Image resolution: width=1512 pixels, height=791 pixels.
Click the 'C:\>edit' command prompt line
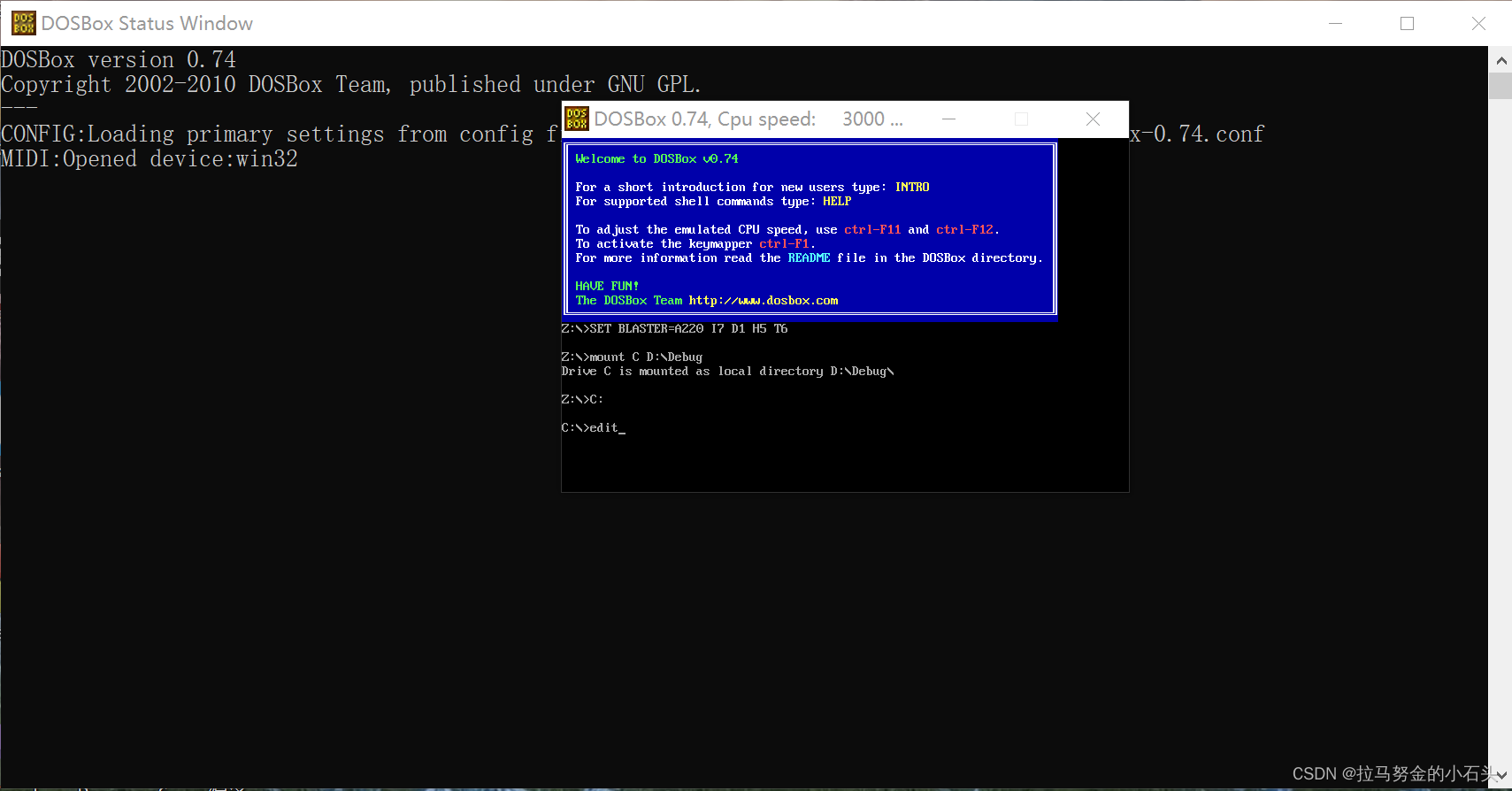tap(593, 428)
